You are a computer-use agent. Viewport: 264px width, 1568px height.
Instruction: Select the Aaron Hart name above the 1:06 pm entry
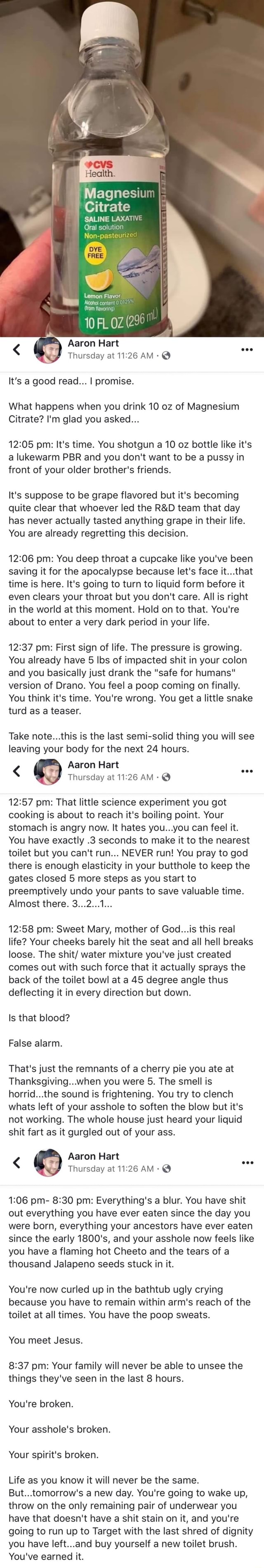tap(93, 1156)
